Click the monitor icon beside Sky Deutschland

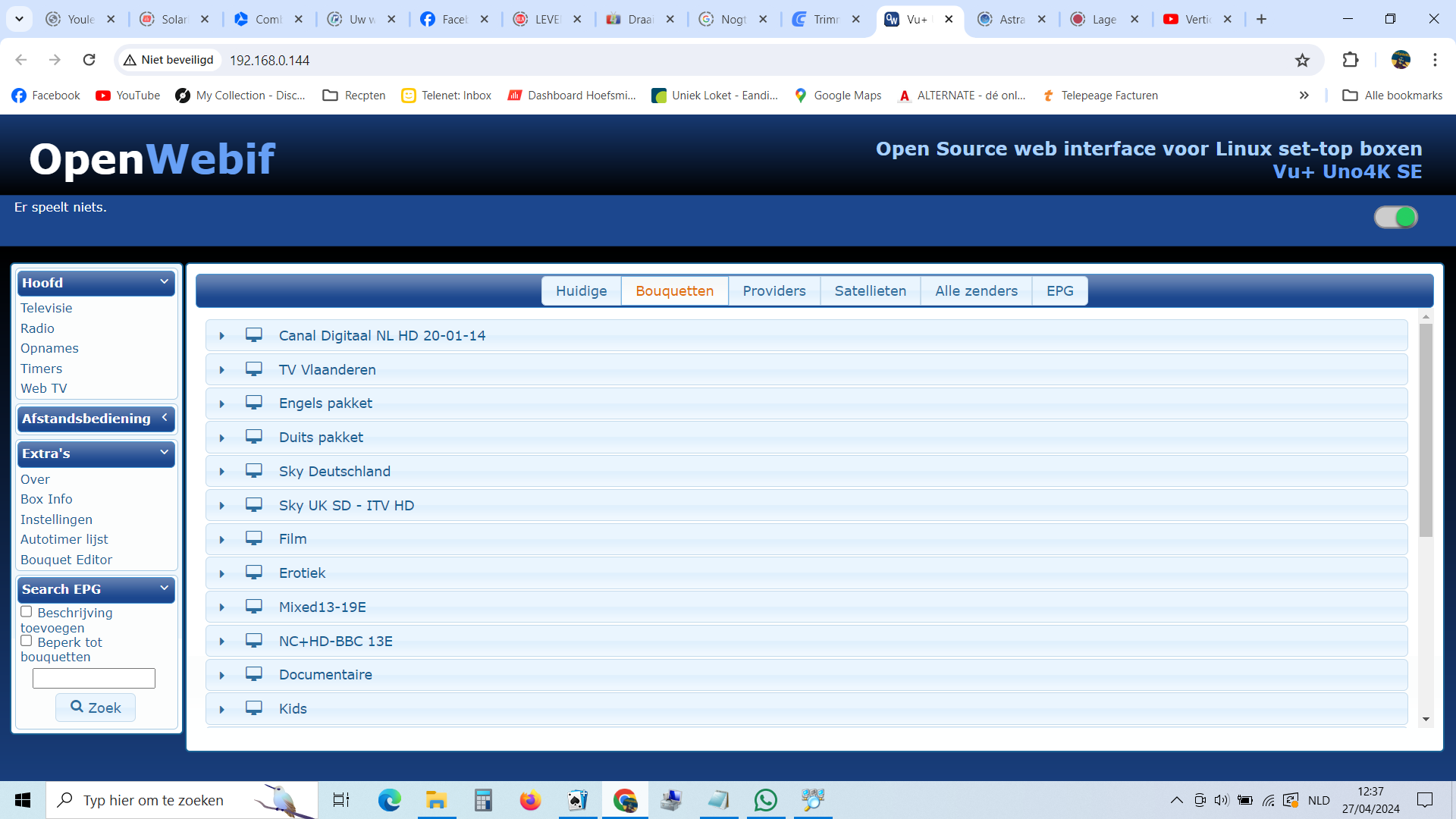(253, 471)
